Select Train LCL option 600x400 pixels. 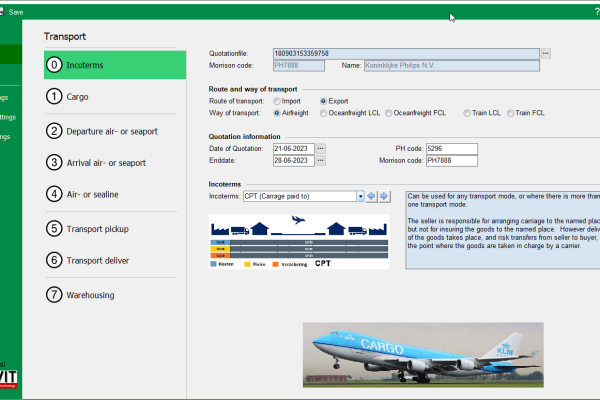coord(467,113)
